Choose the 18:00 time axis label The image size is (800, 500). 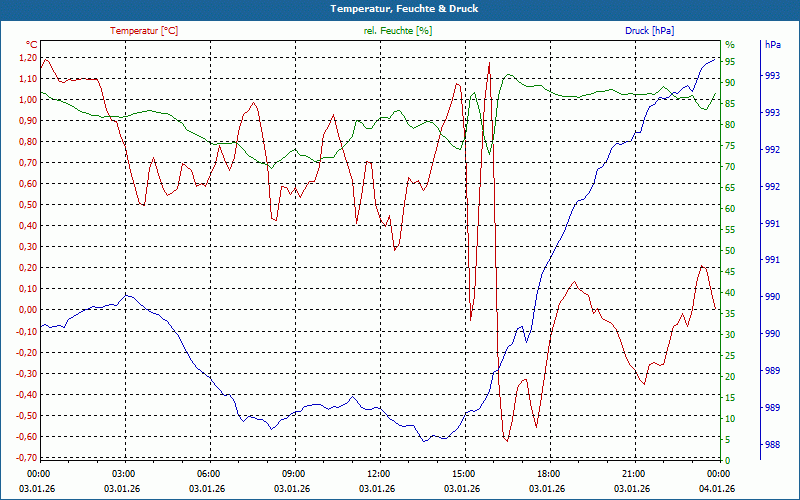pyautogui.click(x=549, y=472)
